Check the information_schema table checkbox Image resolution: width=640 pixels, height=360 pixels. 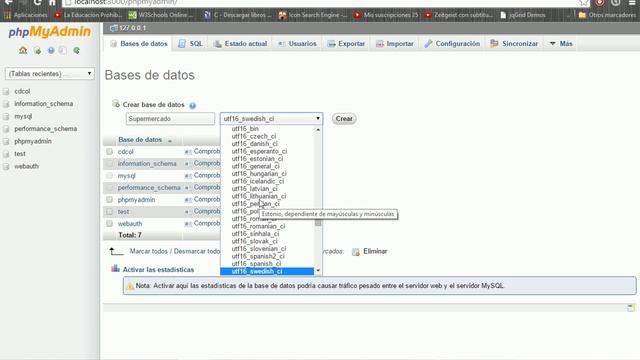point(109,163)
